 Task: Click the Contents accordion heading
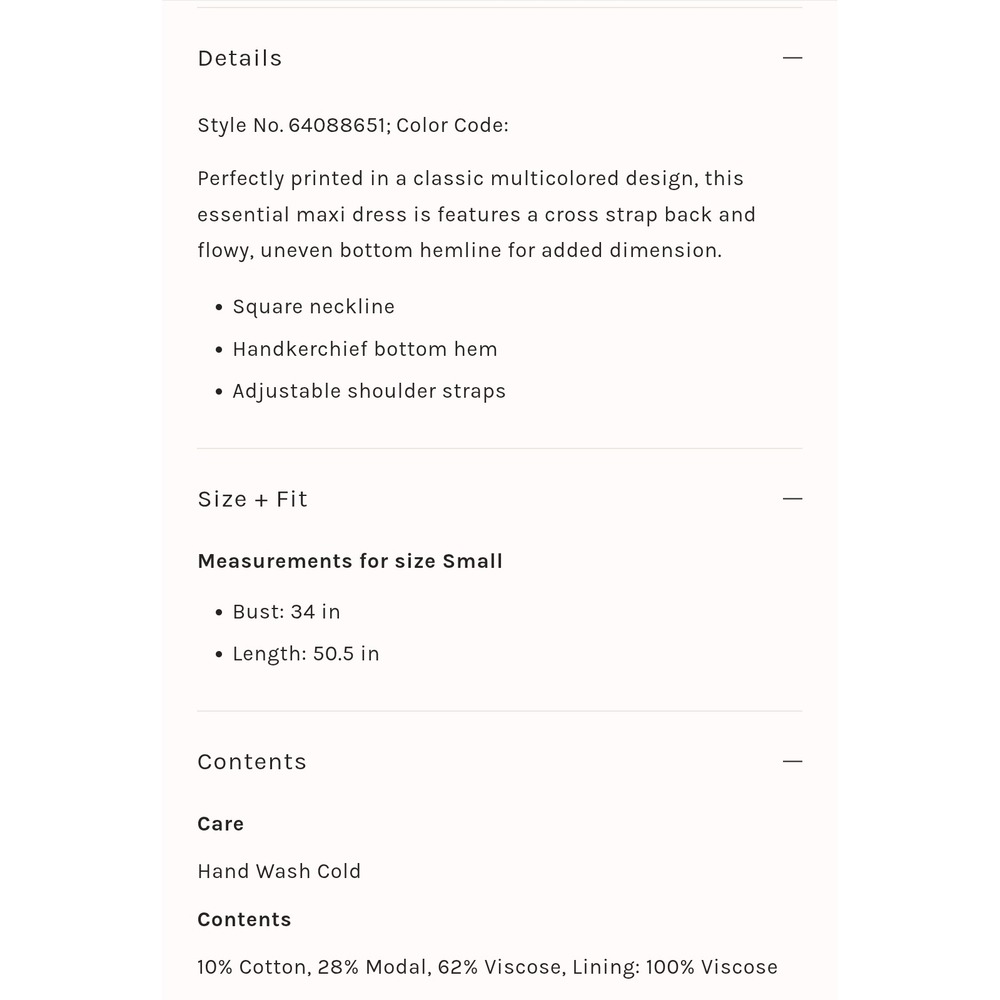tap(252, 761)
